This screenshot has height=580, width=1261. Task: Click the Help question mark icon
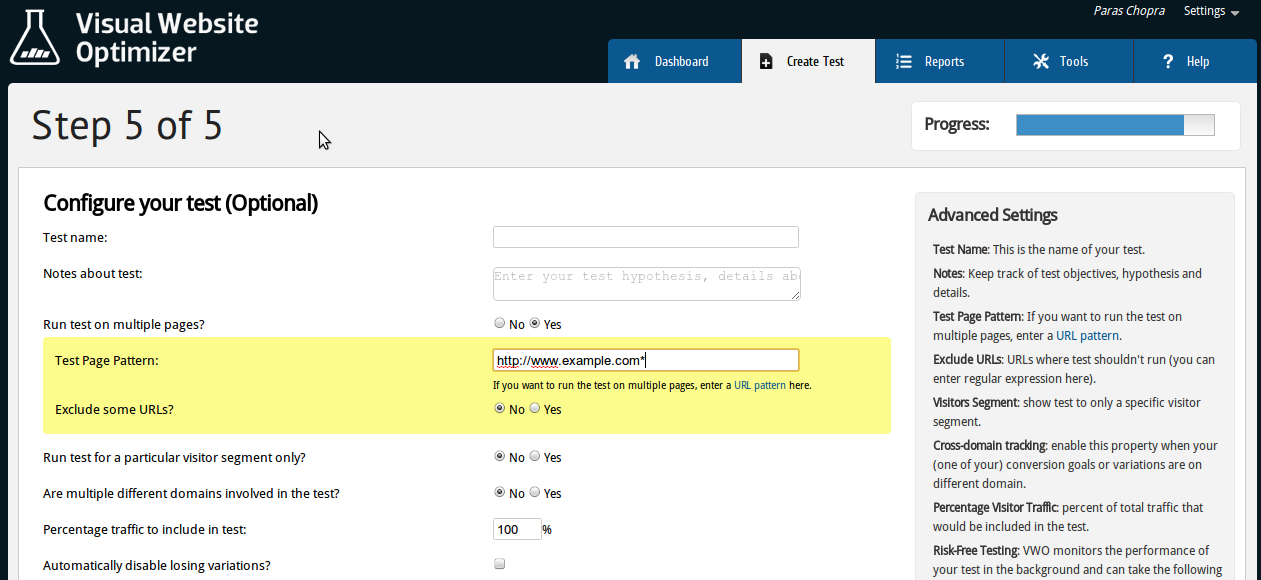1167,61
